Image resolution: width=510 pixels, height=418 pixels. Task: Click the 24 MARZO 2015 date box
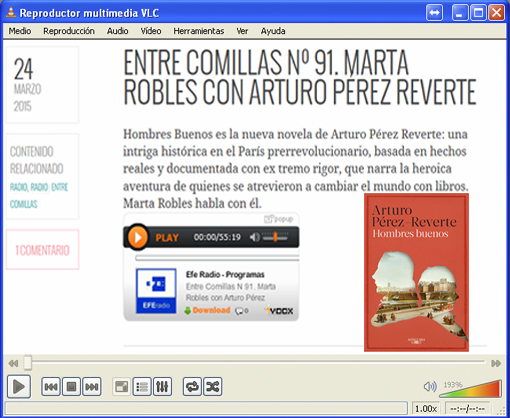[x=42, y=85]
